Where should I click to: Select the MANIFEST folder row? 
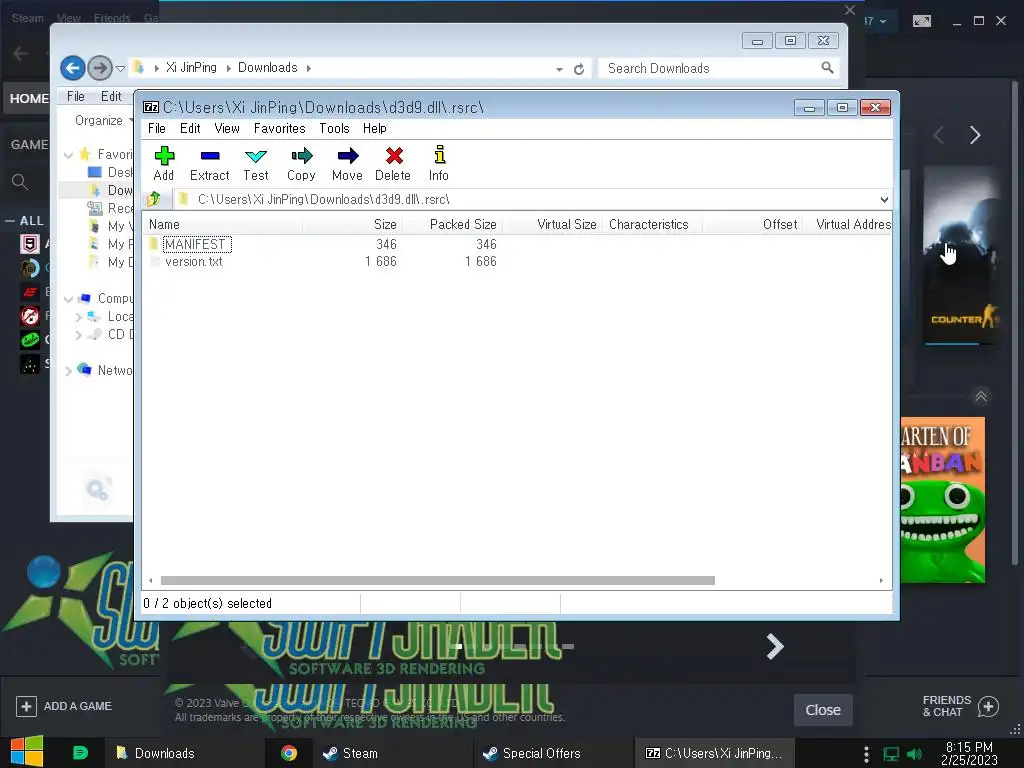(x=196, y=244)
